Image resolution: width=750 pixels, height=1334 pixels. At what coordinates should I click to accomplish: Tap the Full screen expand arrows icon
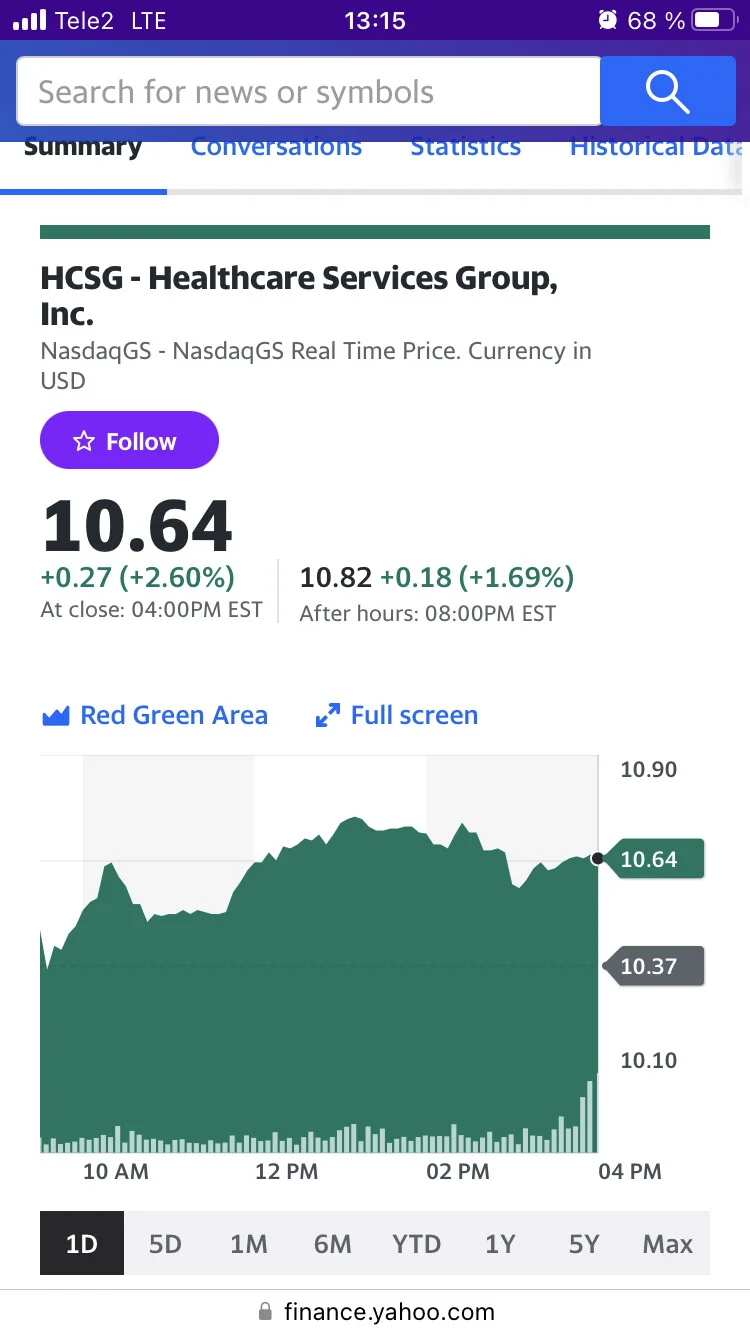(327, 716)
